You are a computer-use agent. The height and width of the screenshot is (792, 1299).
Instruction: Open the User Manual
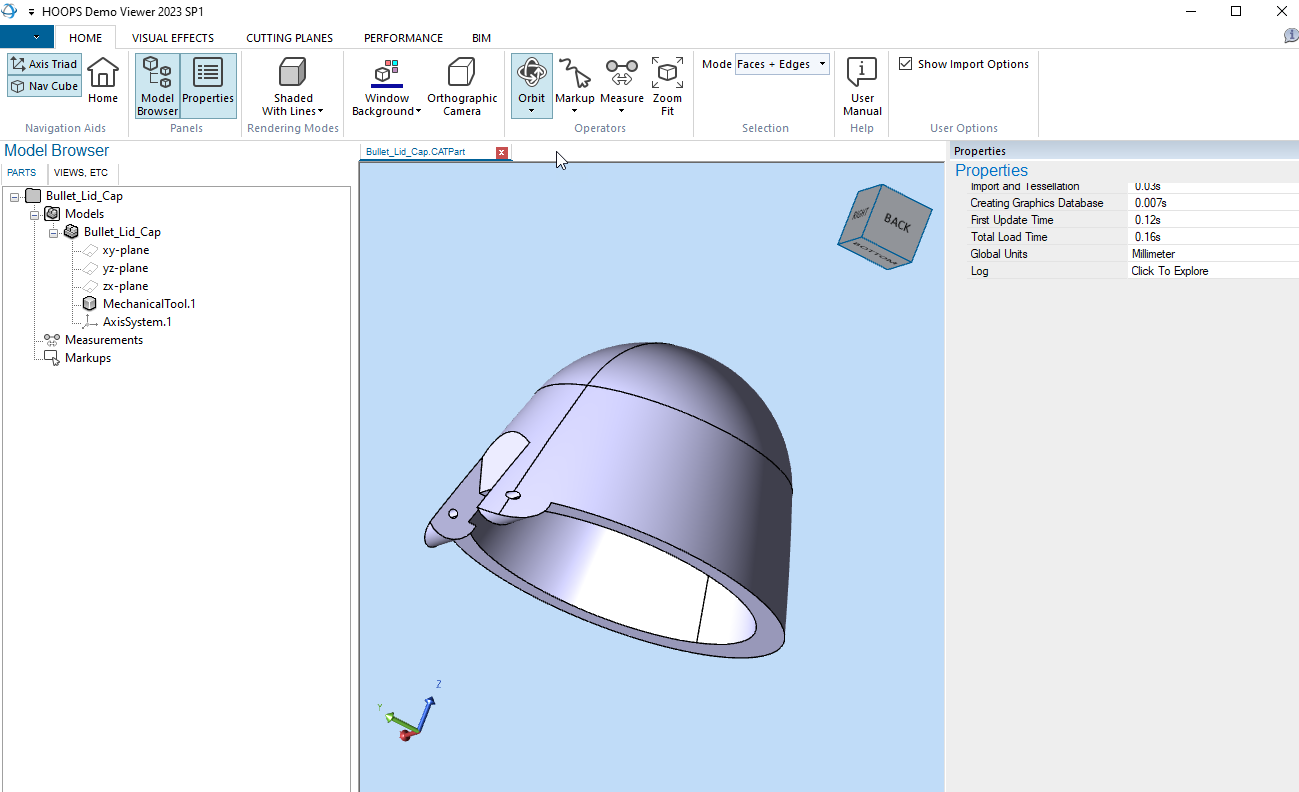click(x=861, y=84)
